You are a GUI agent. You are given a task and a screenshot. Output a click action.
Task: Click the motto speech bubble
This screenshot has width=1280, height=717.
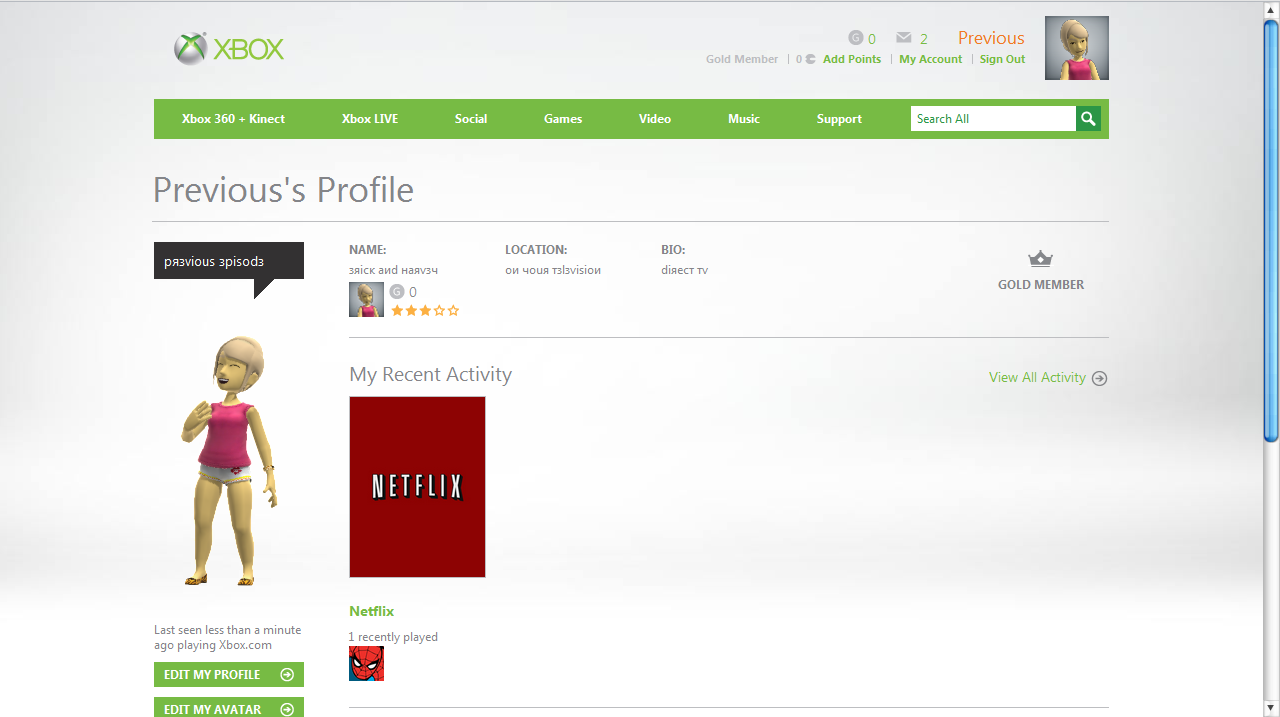click(229, 270)
